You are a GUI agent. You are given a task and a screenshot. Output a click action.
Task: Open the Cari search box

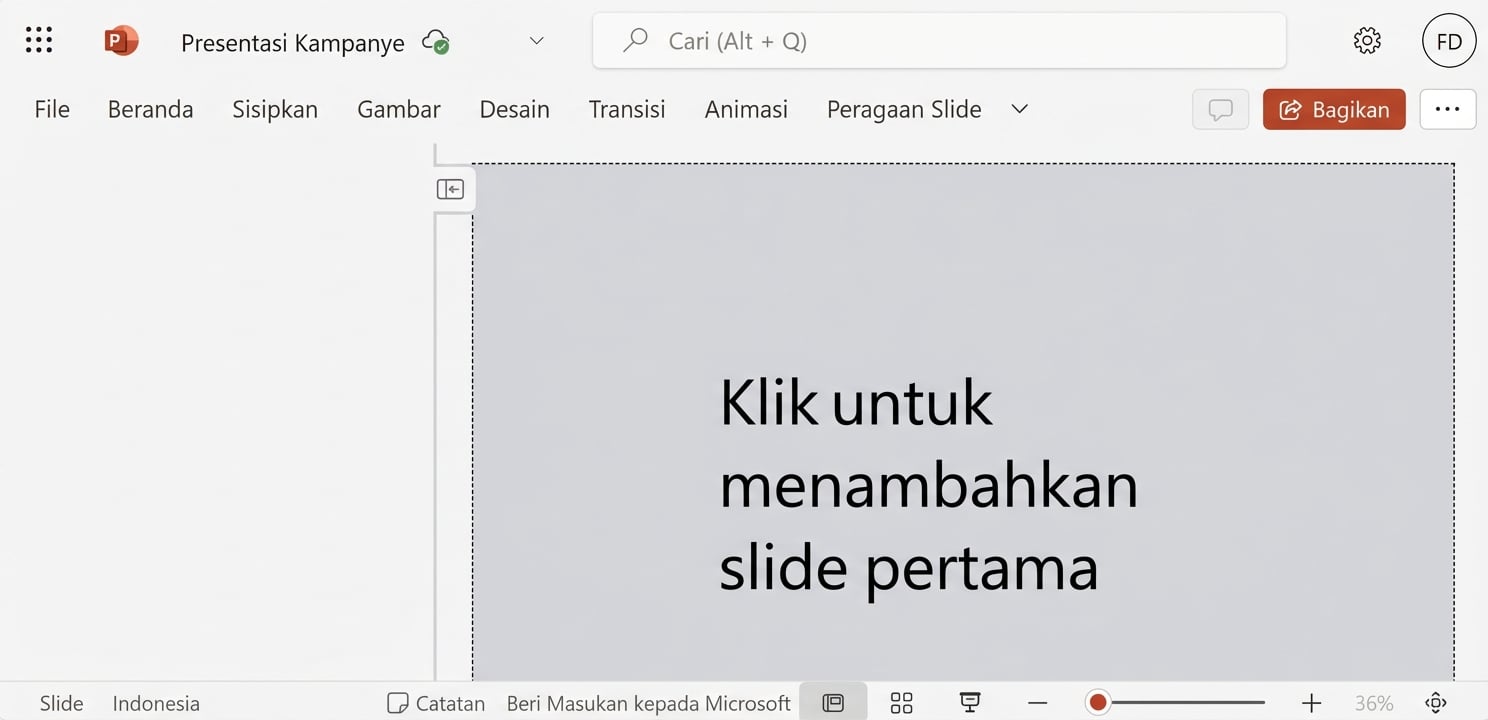(x=938, y=40)
